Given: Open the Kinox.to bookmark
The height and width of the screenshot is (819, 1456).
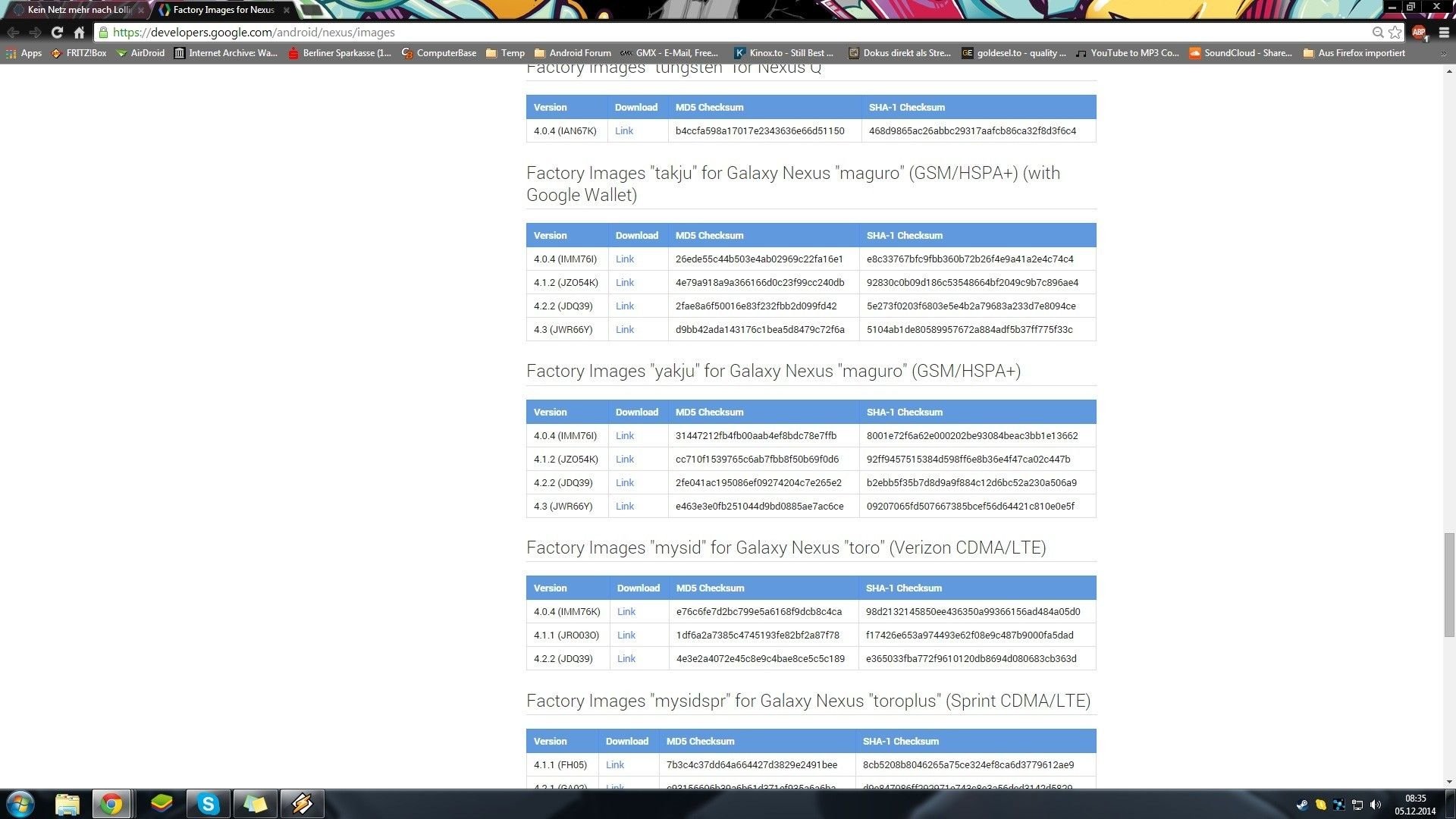Looking at the screenshot, I should [x=783, y=53].
